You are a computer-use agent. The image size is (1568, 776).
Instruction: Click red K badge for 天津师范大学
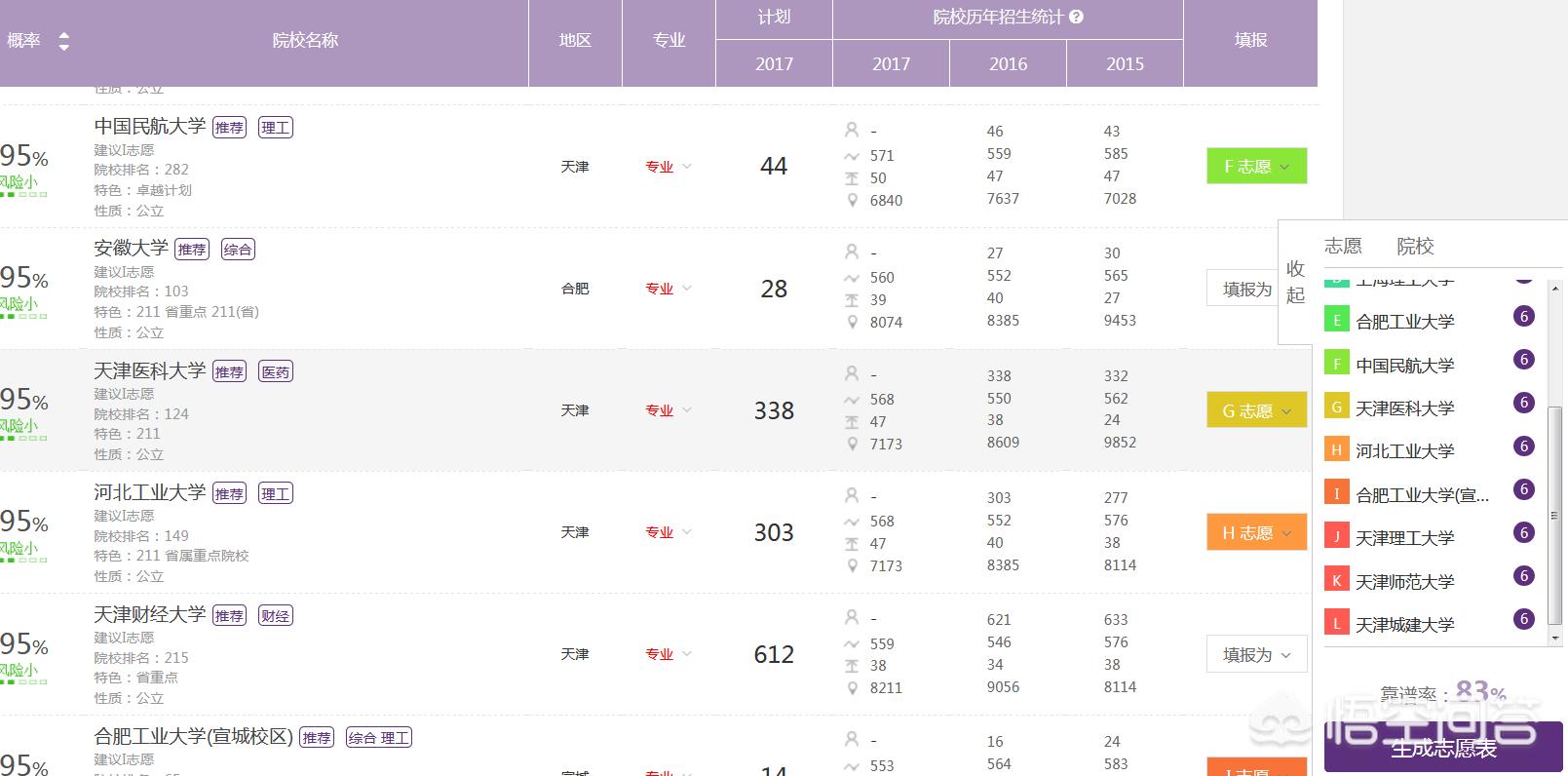click(1336, 581)
